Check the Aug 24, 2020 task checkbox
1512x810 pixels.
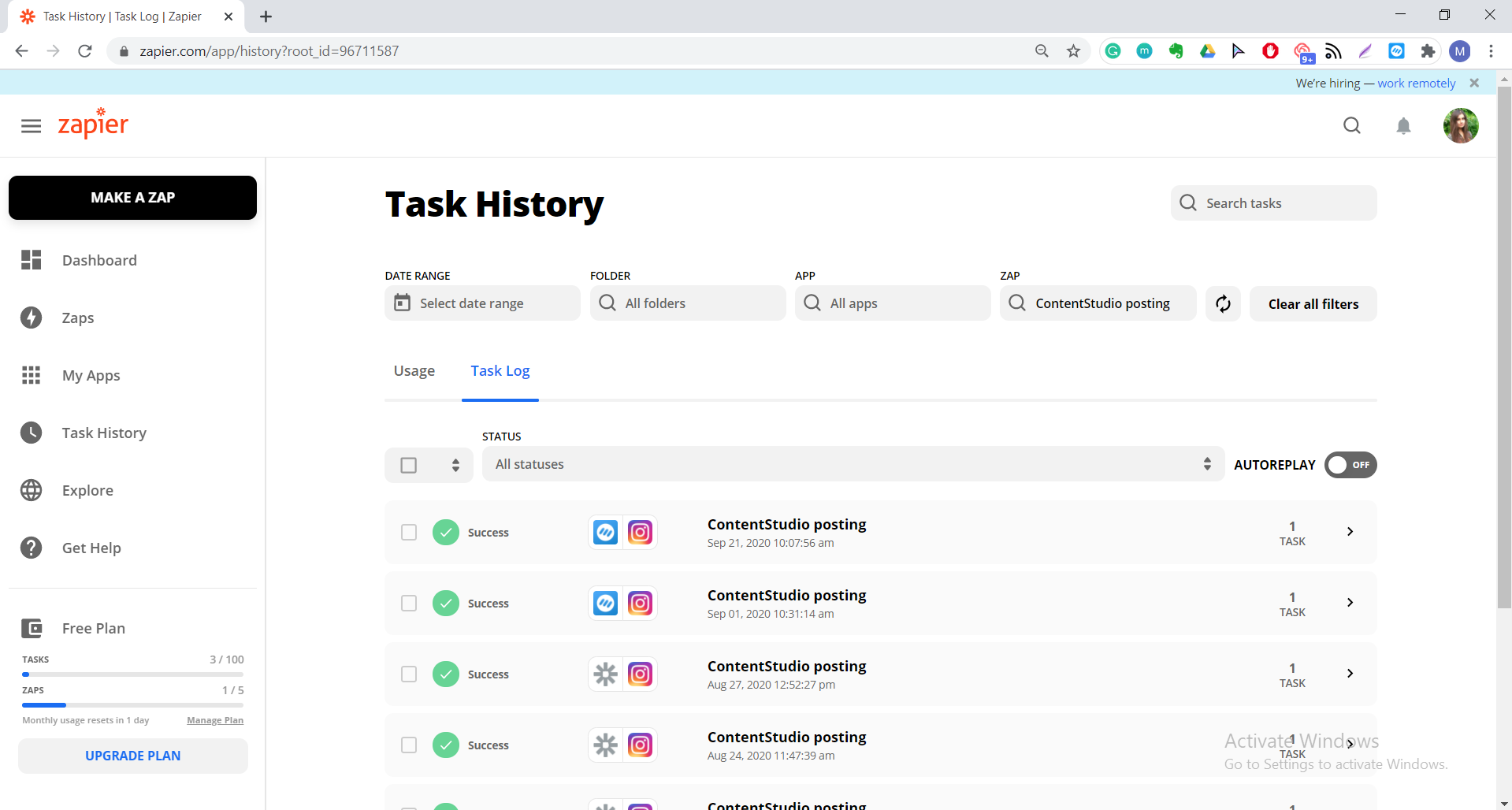[409, 745]
